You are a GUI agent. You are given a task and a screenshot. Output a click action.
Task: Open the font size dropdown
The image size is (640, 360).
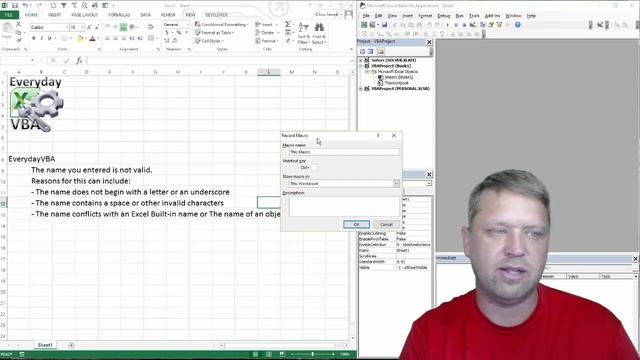pyautogui.click(x=82, y=27)
